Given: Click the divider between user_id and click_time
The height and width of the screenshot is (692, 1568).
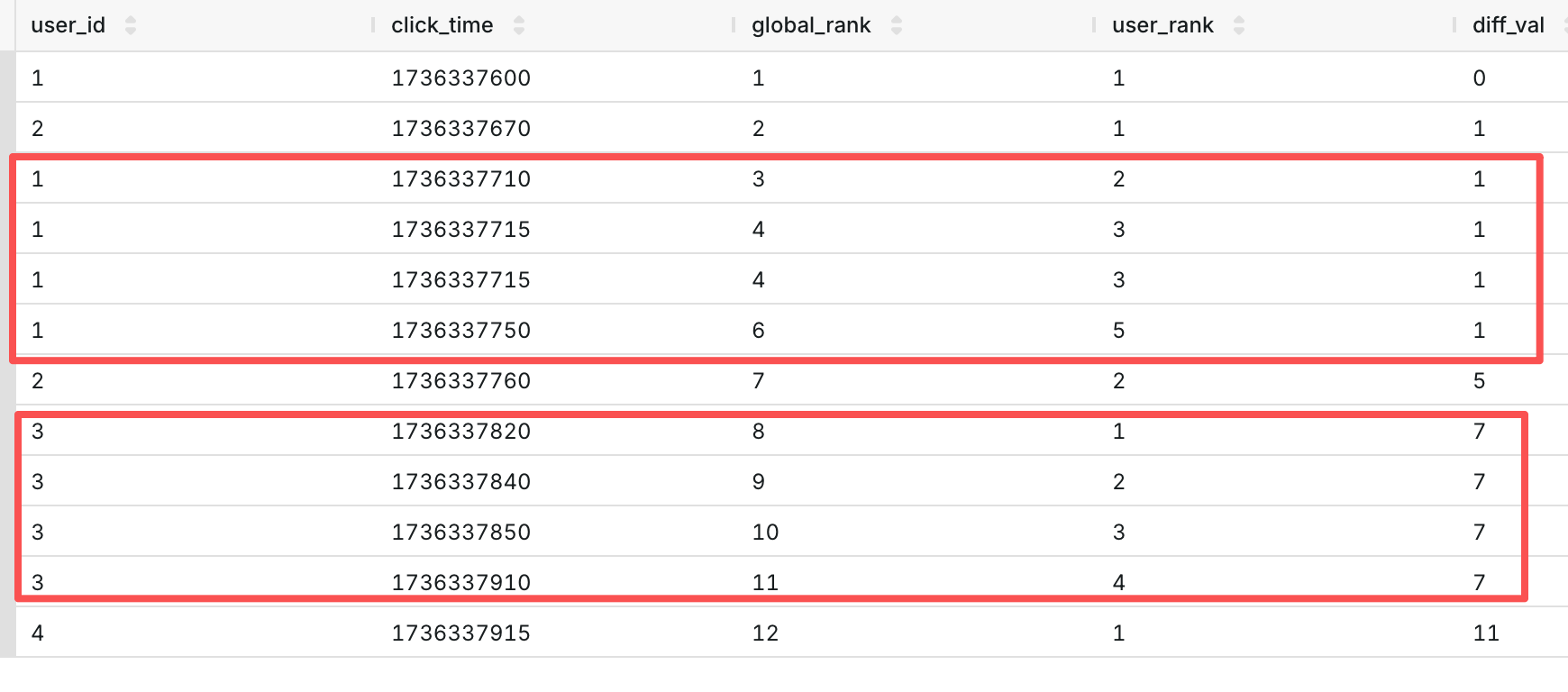Looking at the screenshot, I should click(373, 25).
